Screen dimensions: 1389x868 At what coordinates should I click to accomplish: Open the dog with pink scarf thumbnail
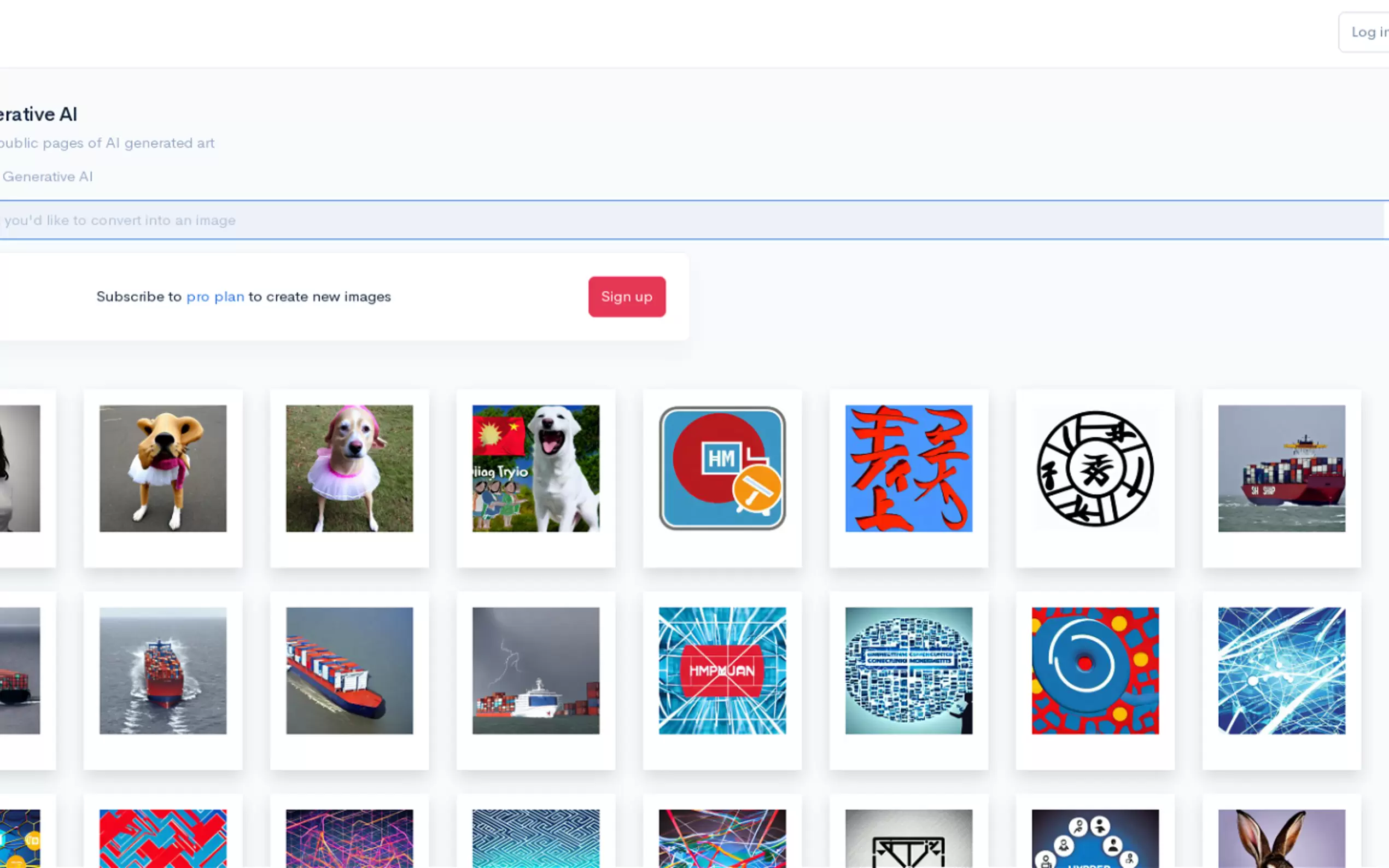tap(163, 468)
